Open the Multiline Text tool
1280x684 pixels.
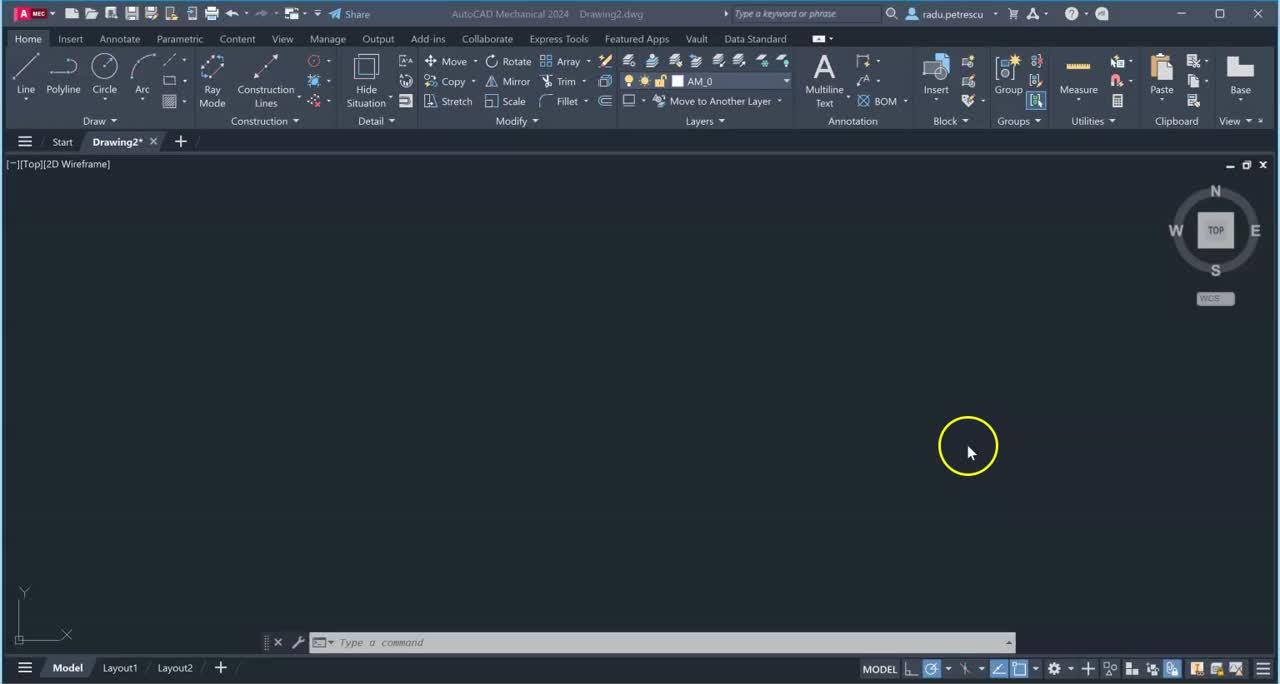click(x=824, y=80)
